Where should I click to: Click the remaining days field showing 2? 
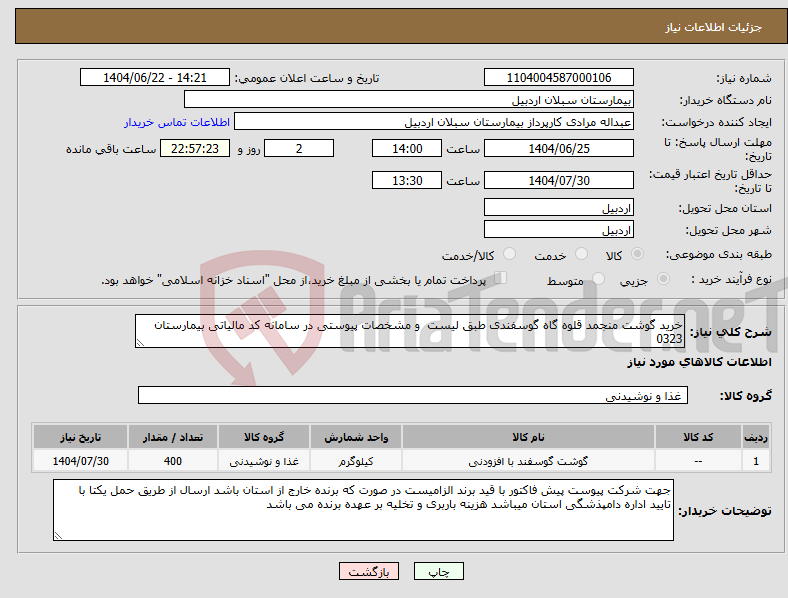pyautogui.click(x=299, y=148)
